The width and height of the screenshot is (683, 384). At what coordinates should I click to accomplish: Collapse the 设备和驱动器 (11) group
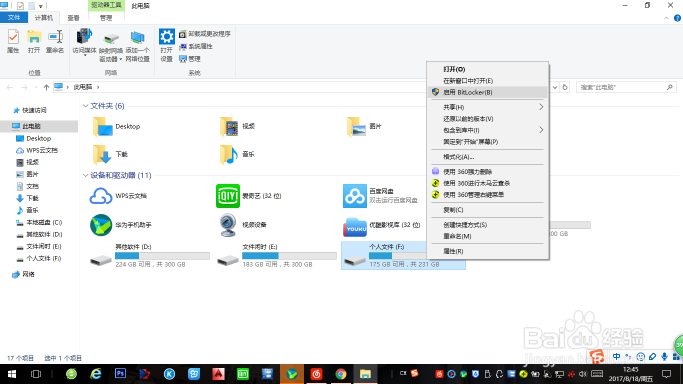pos(86,175)
